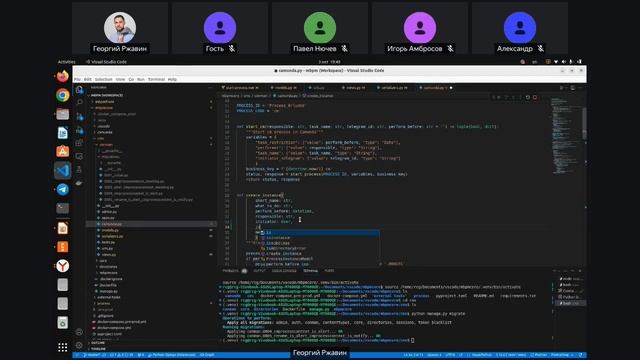Select Павел Нючев's participant tile

click(320, 28)
